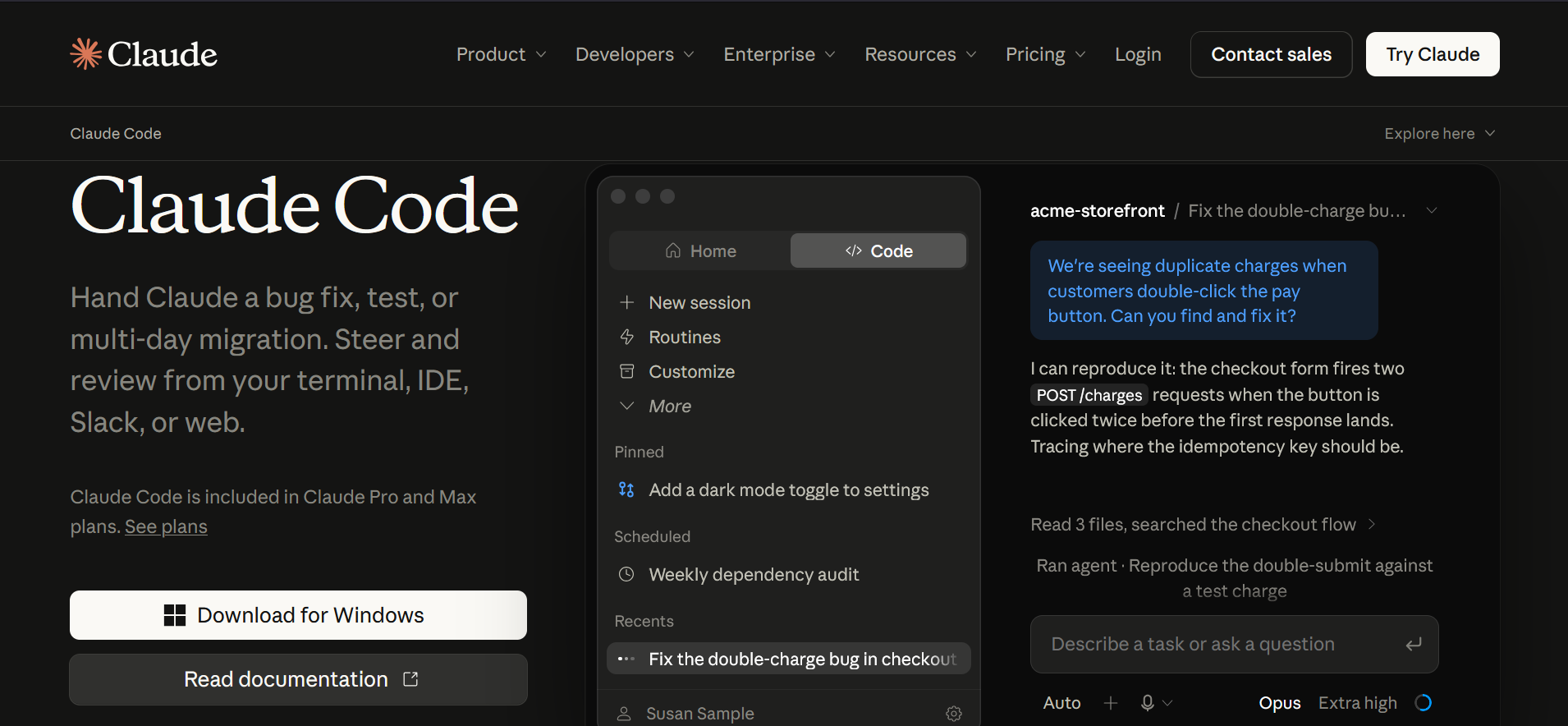Click the enter arrow in the task input
Screen dimensions: 1568x726
coord(1414,645)
